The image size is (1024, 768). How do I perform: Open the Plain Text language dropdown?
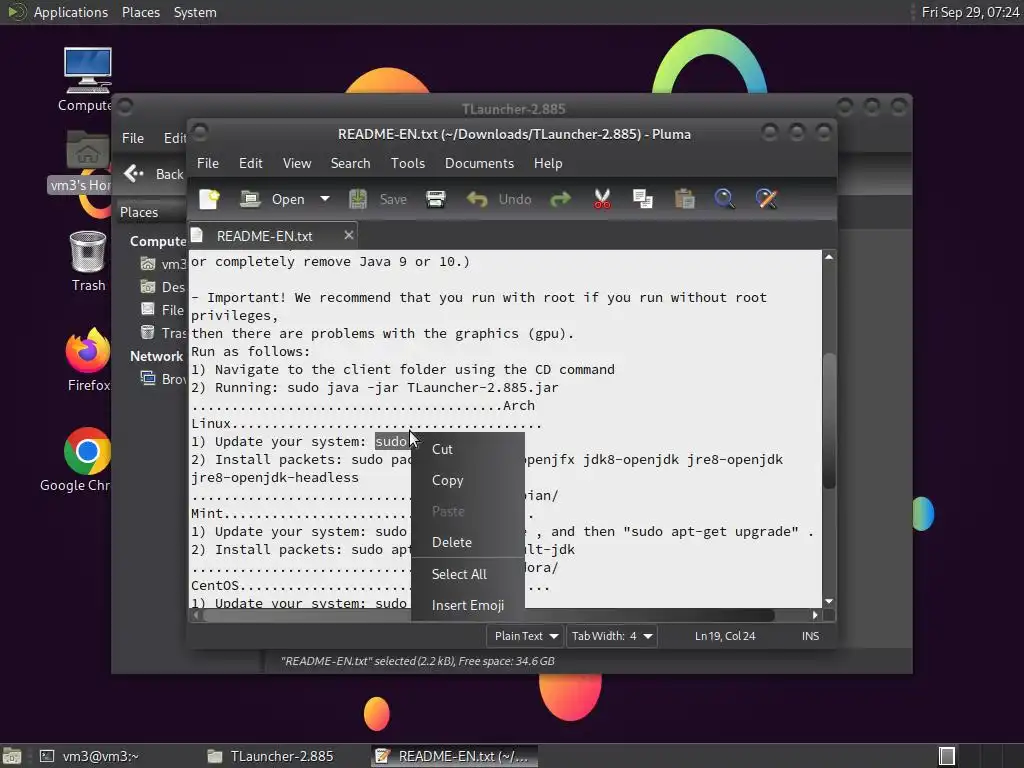pos(526,636)
